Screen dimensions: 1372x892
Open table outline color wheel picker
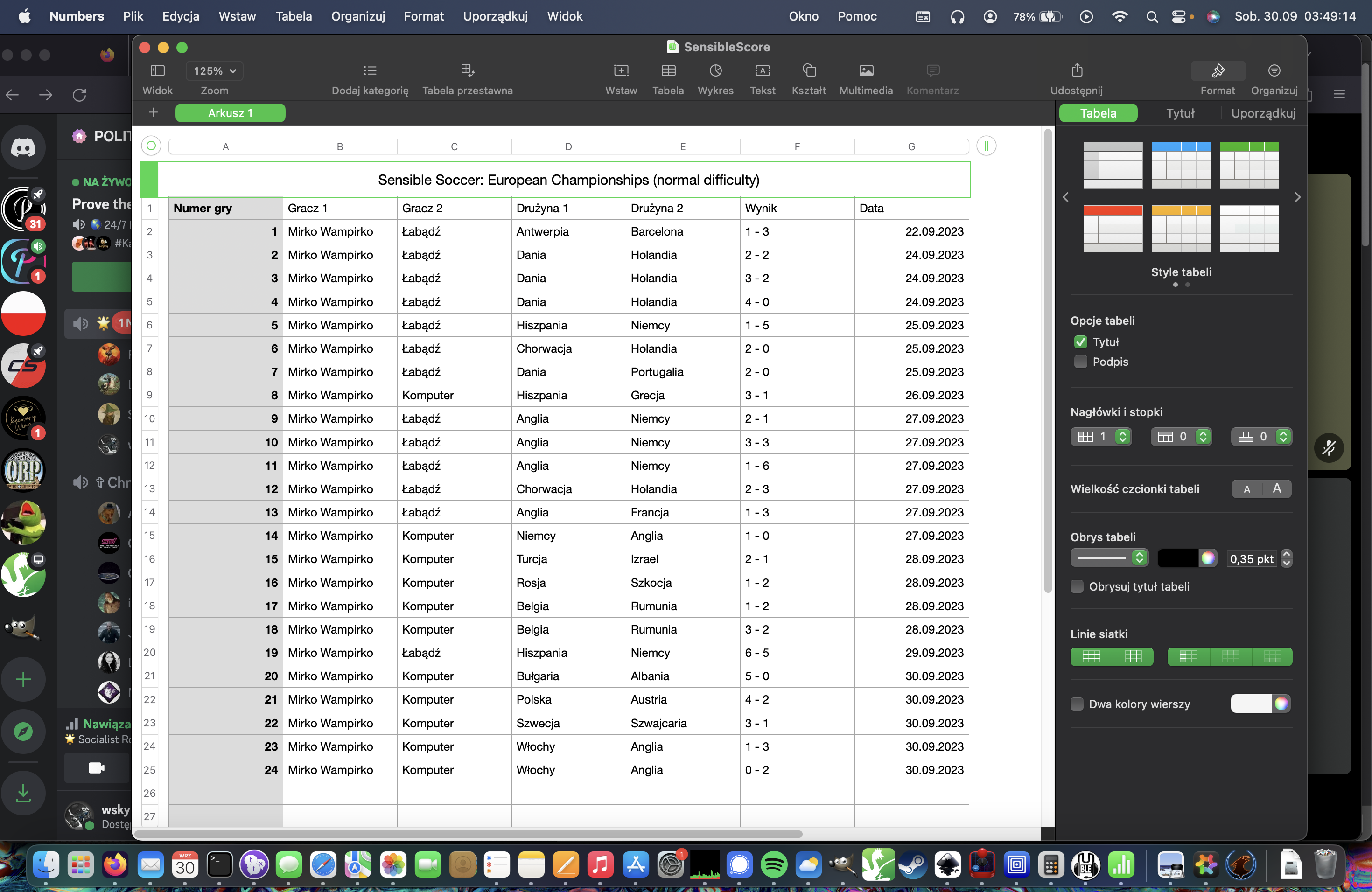pyautogui.click(x=1207, y=558)
